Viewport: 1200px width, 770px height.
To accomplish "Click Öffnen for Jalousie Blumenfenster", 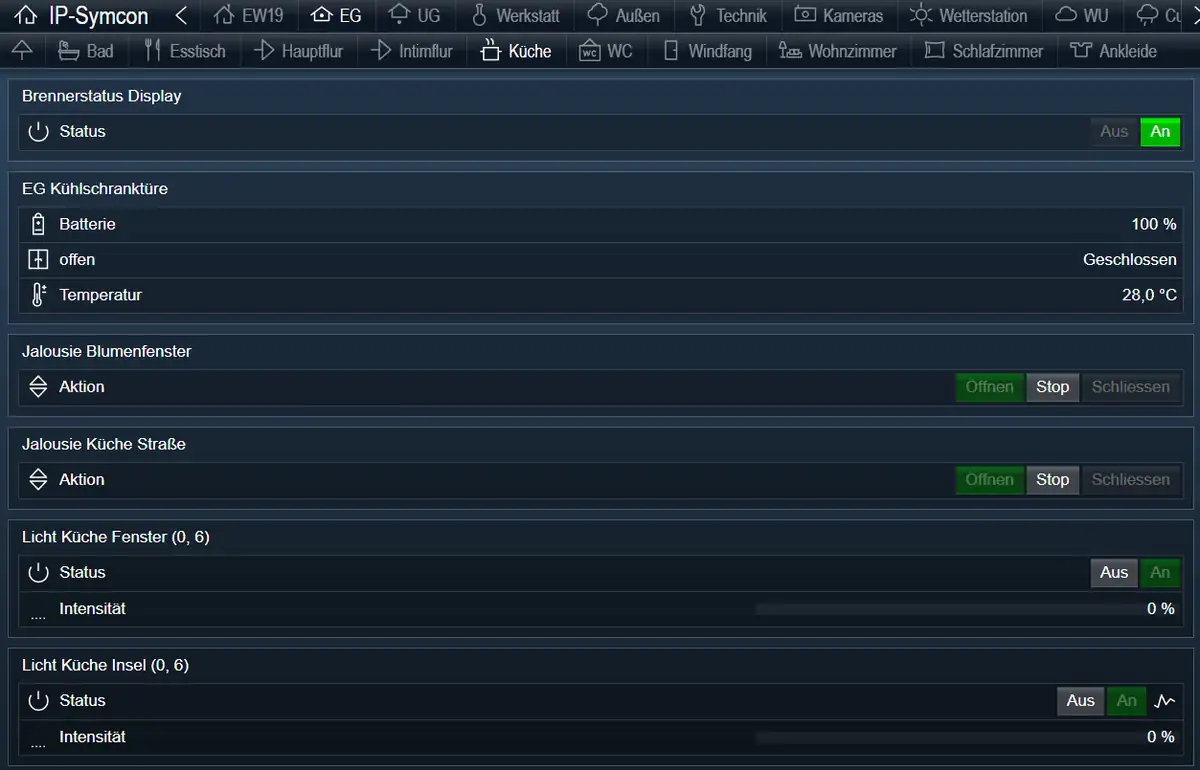I will pos(990,388).
